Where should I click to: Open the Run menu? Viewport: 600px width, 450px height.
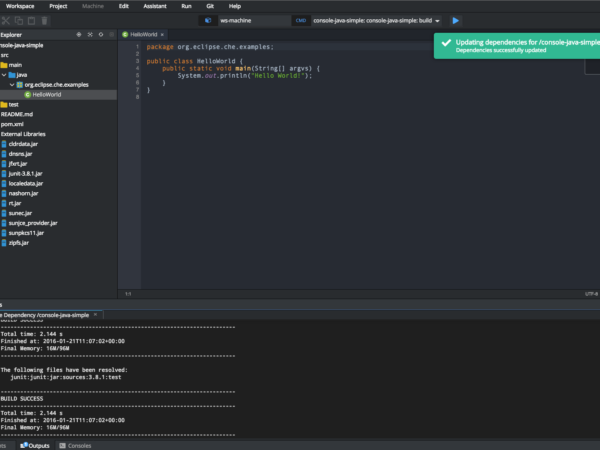click(186, 6)
